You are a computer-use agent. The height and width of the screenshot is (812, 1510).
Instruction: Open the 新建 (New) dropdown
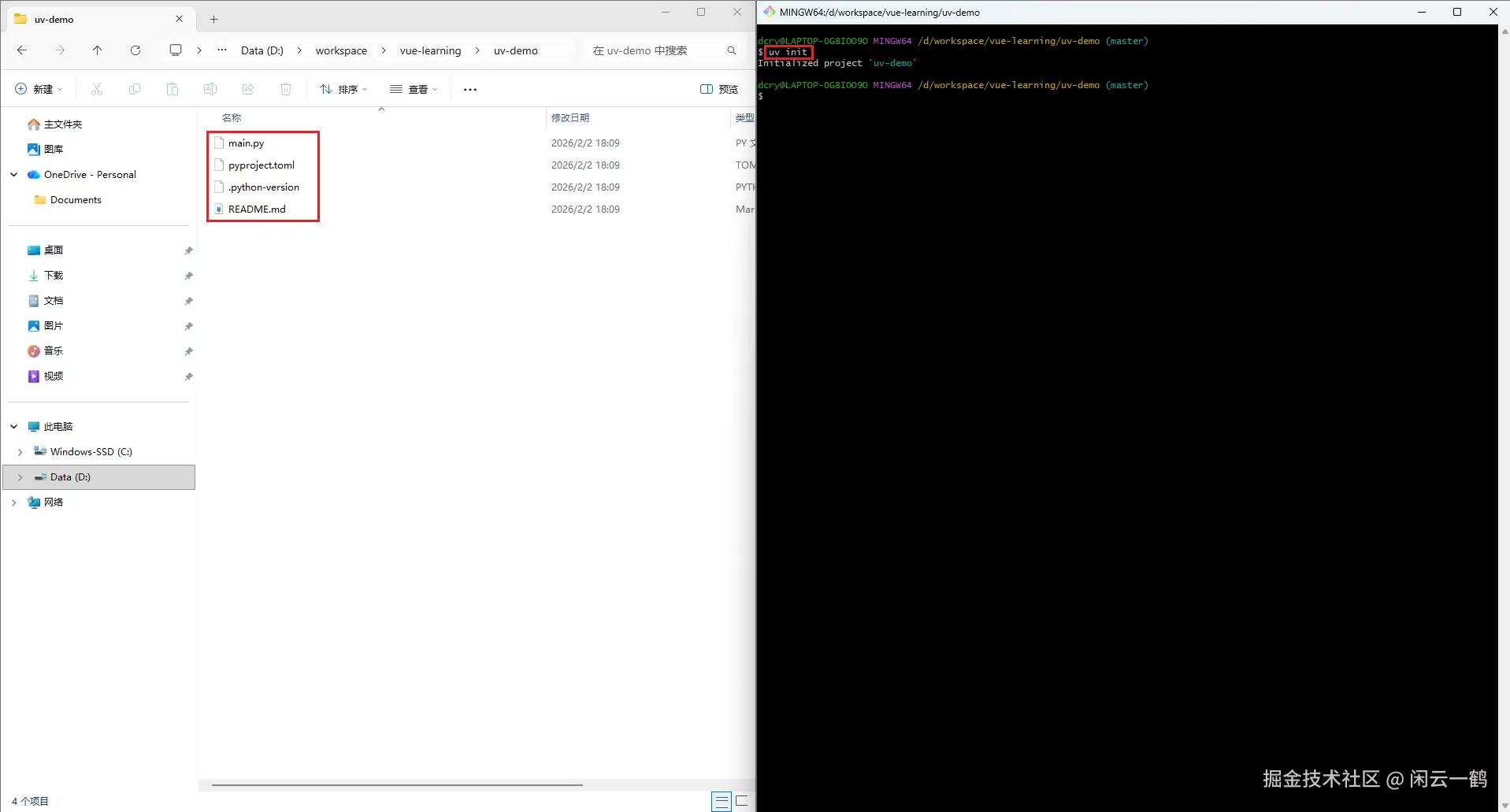[x=39, y=89]
